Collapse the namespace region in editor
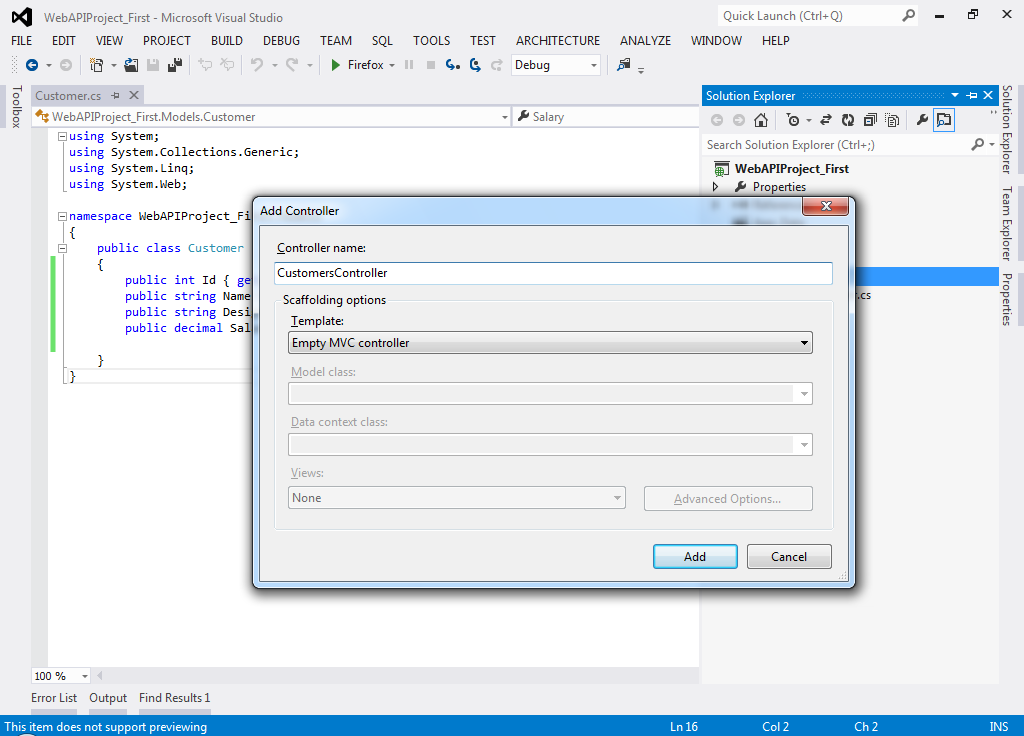The height and width of the screenshot is (736, 1024). pos(62,216)
